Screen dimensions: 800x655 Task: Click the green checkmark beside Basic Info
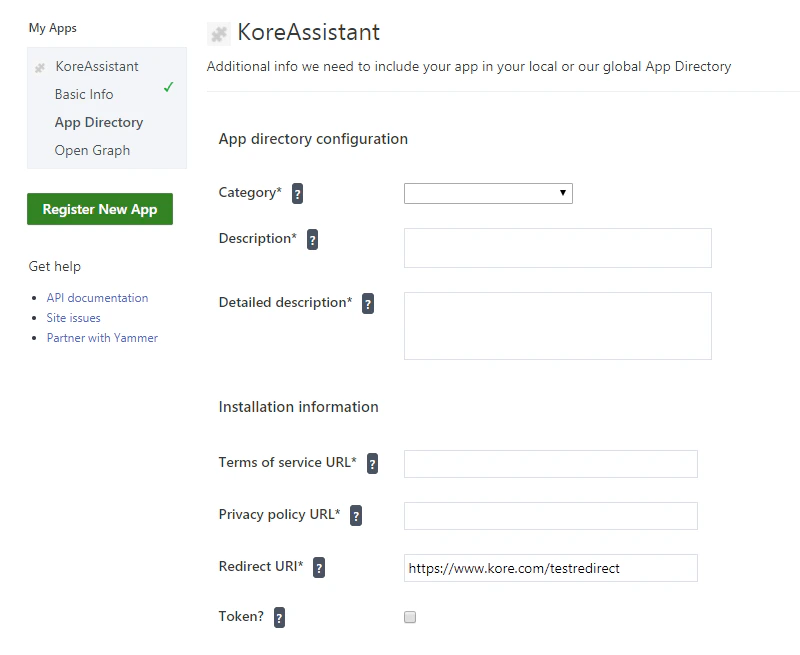[169, 88]
